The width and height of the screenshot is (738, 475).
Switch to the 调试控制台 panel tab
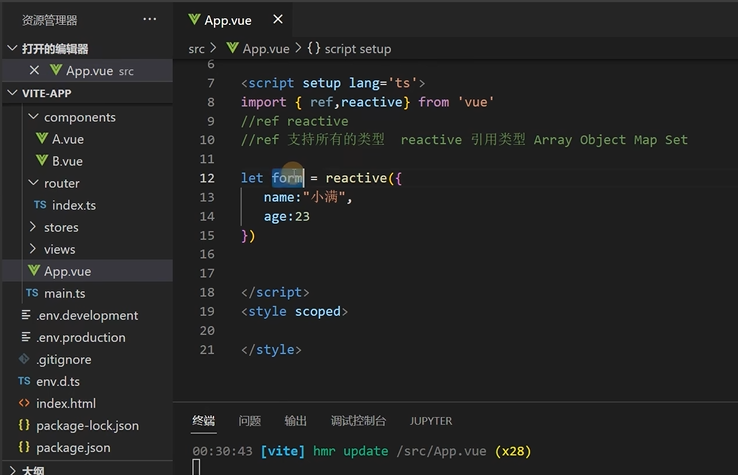click(x=358, y=421)
